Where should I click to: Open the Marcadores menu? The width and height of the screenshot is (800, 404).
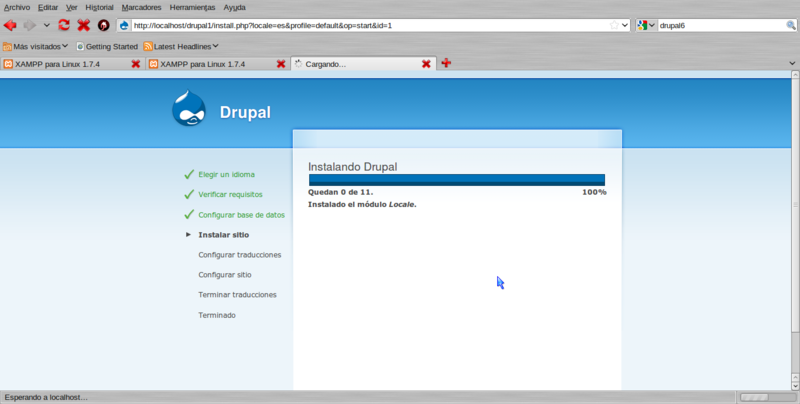click(141, 7)
